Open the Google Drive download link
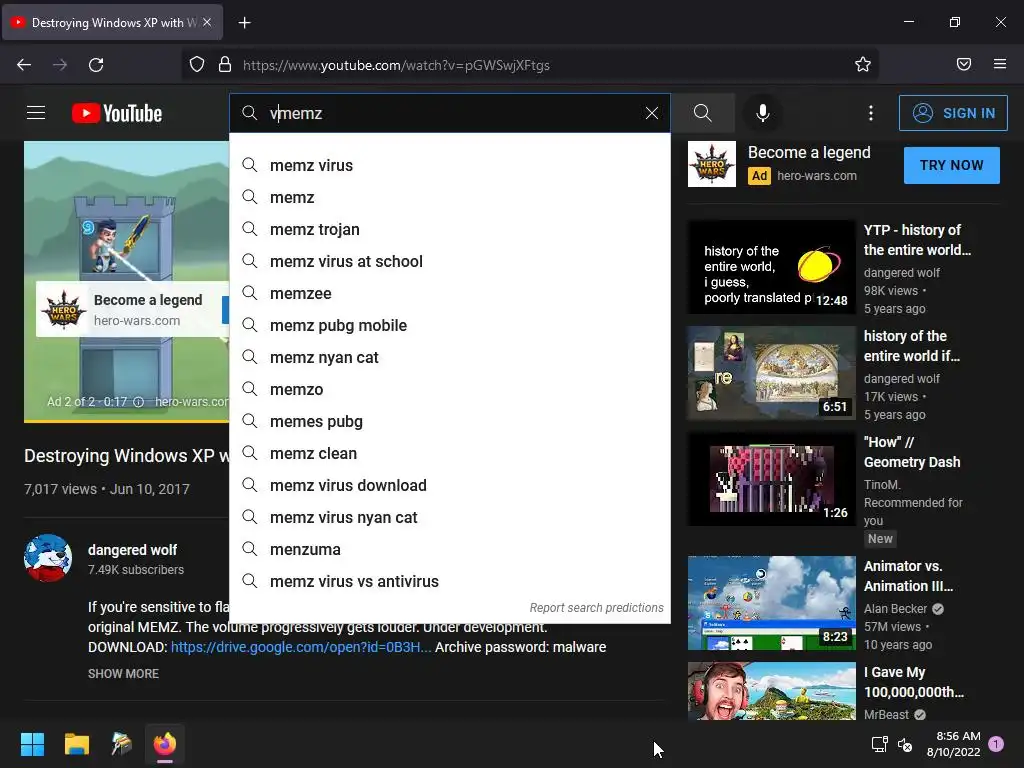Image resolution: width=1024 pixels, height=768 pixels. tap(300, 647)
